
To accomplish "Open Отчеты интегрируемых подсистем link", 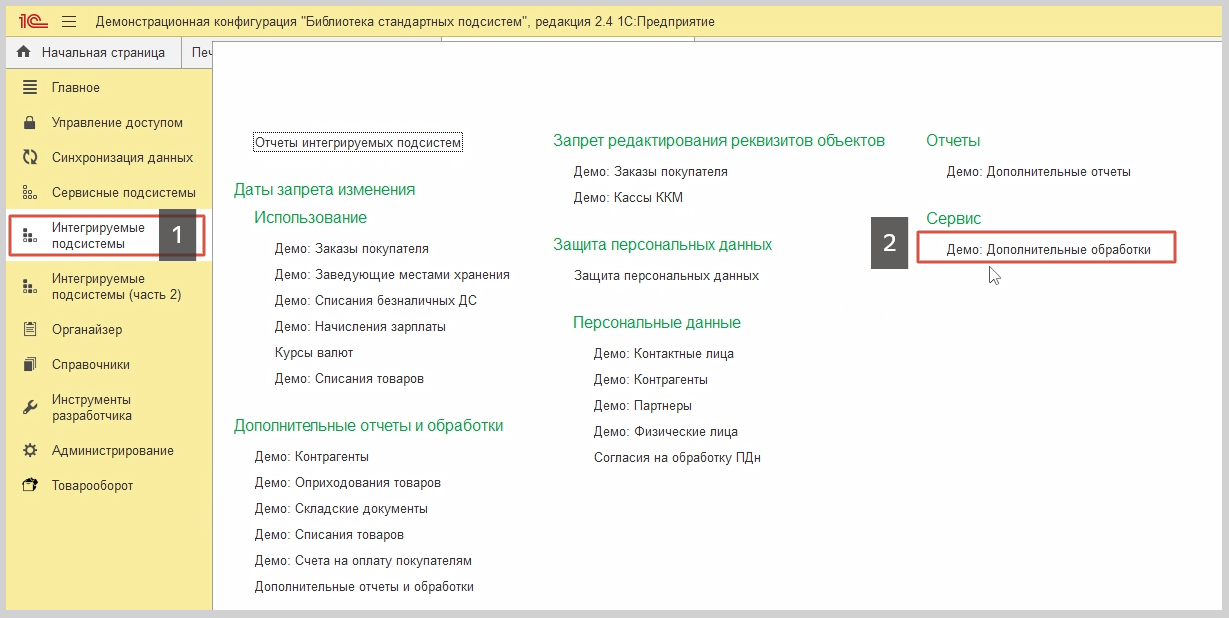I will tap(358, 143).
